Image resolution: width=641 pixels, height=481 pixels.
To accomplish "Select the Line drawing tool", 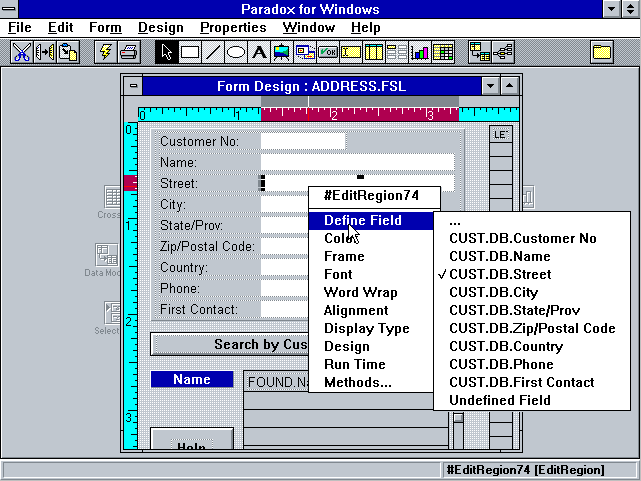I will tap(213, 52).
